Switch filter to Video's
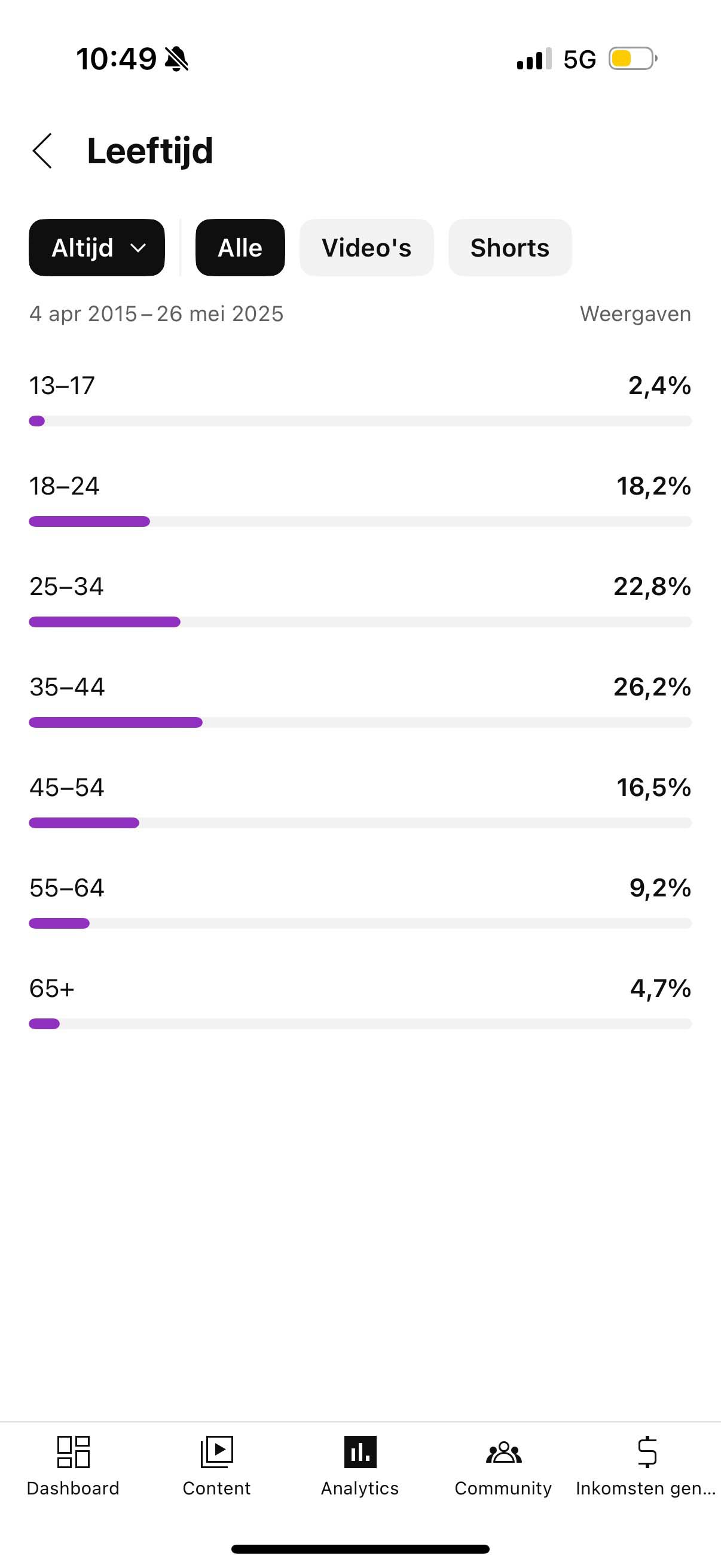This screenshot has height=1568, width=721. tap(366, 248)
